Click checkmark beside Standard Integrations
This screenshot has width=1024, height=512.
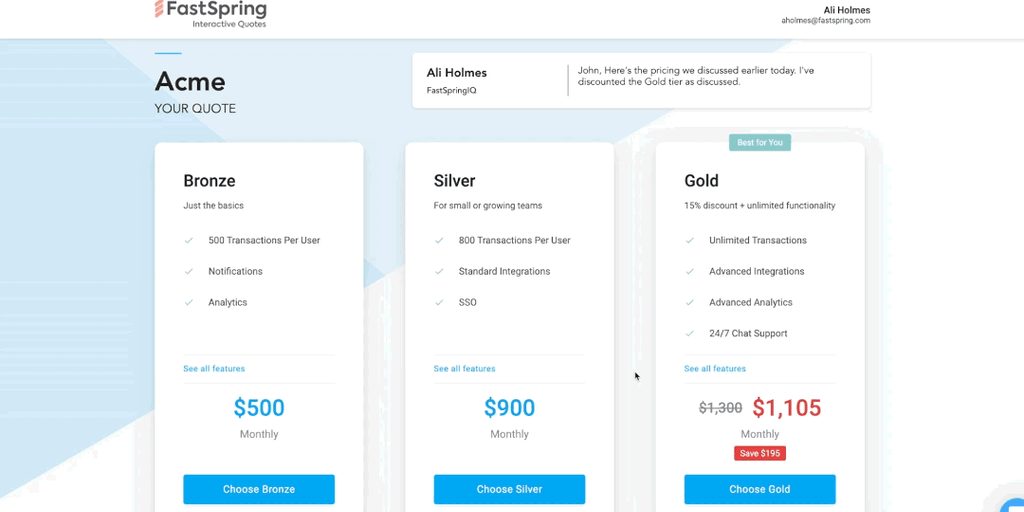(x=439, y=271)
